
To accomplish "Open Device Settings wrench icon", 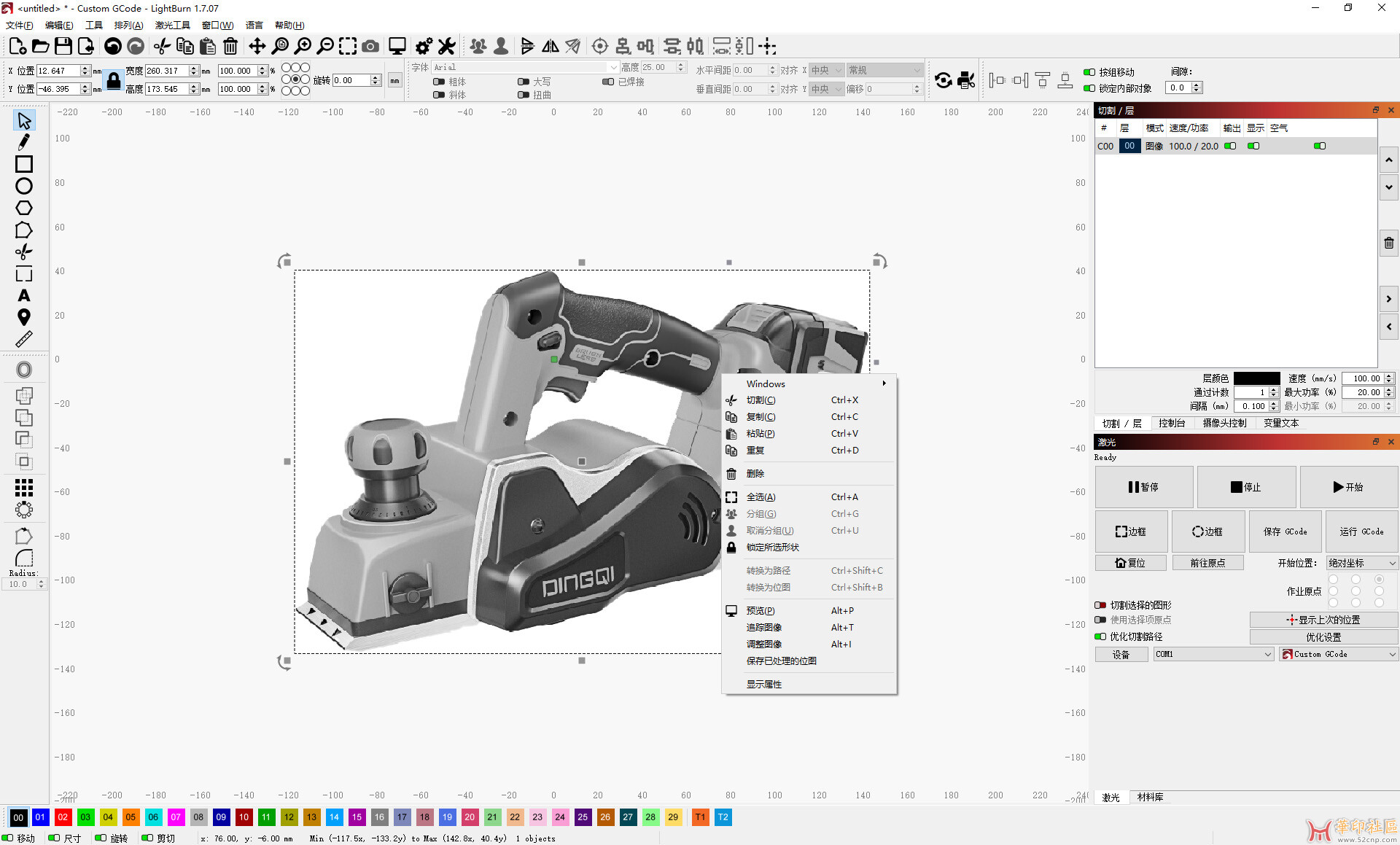I will tap(446, 47).
